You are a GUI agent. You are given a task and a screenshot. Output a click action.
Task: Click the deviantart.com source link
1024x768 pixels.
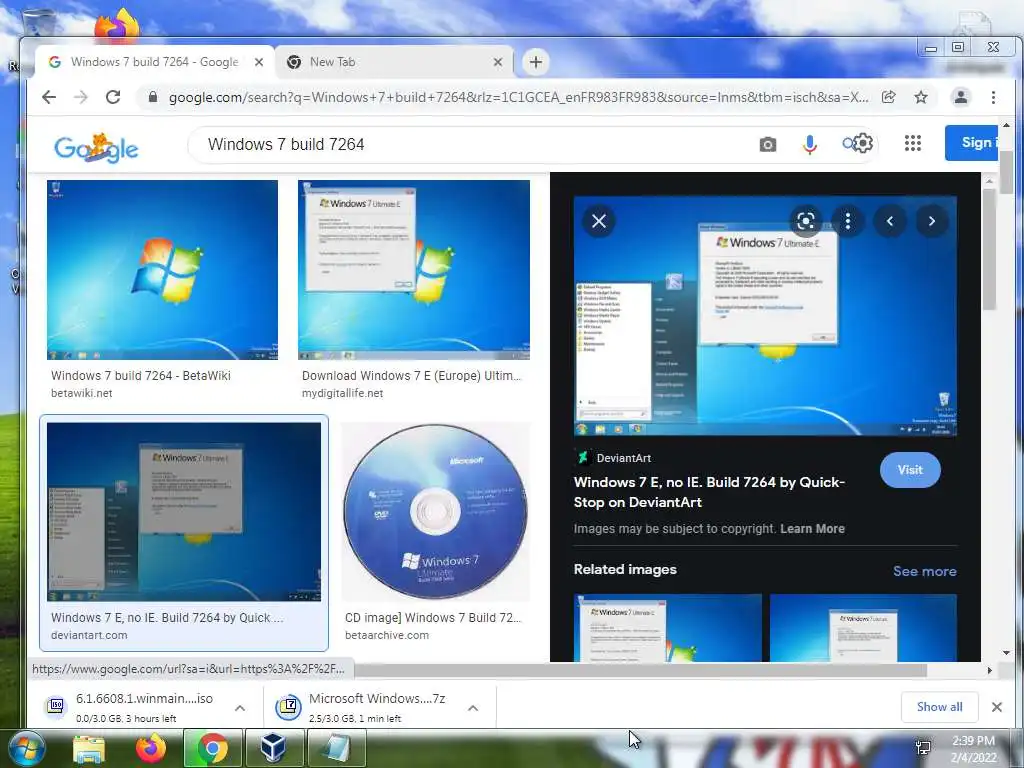click(89, 635)
